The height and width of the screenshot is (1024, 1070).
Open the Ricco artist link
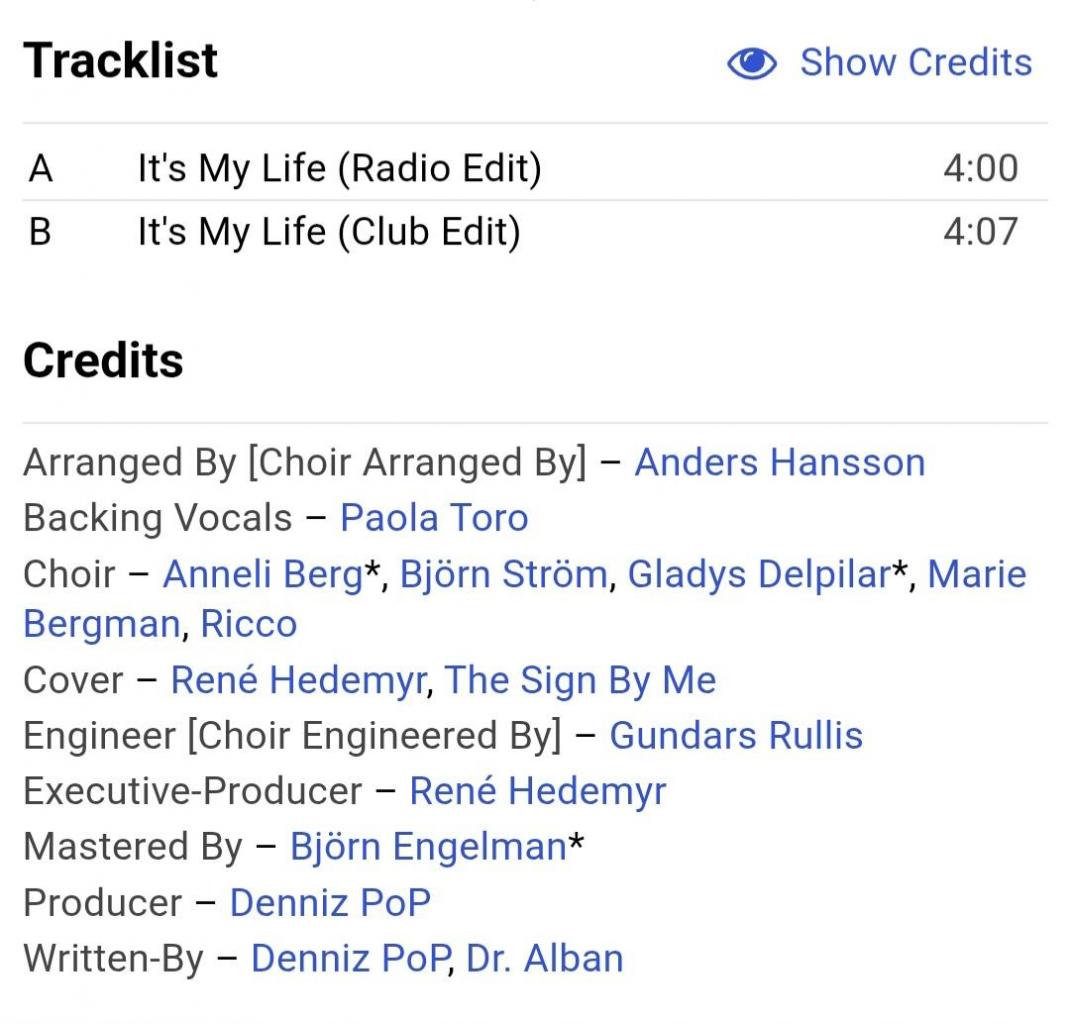pos(249,624)
